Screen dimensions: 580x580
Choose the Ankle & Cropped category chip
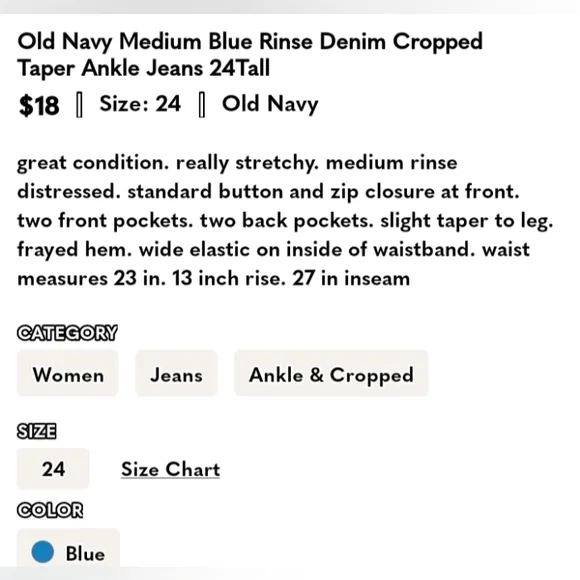coord(331,374)
